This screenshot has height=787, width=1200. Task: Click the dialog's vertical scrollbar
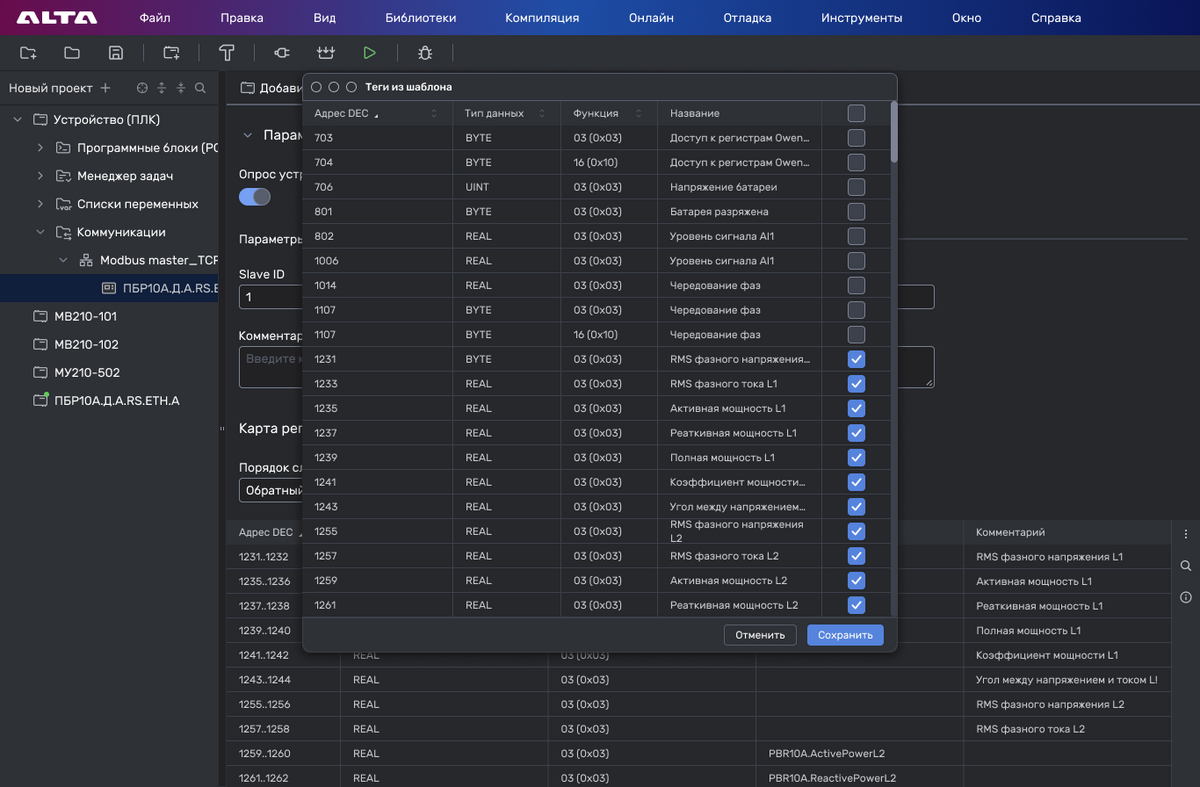click(893, 132)
